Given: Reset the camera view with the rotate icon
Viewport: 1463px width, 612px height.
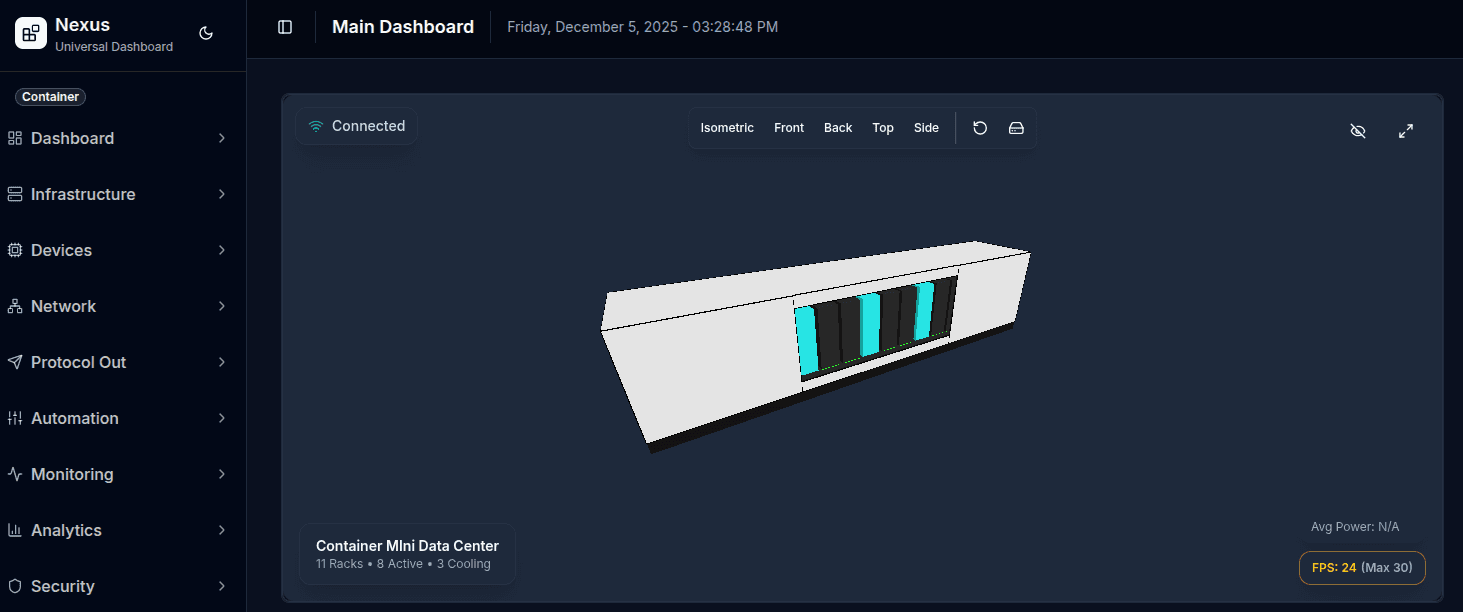Looking at the screenshot, I should tap(980, 128).
